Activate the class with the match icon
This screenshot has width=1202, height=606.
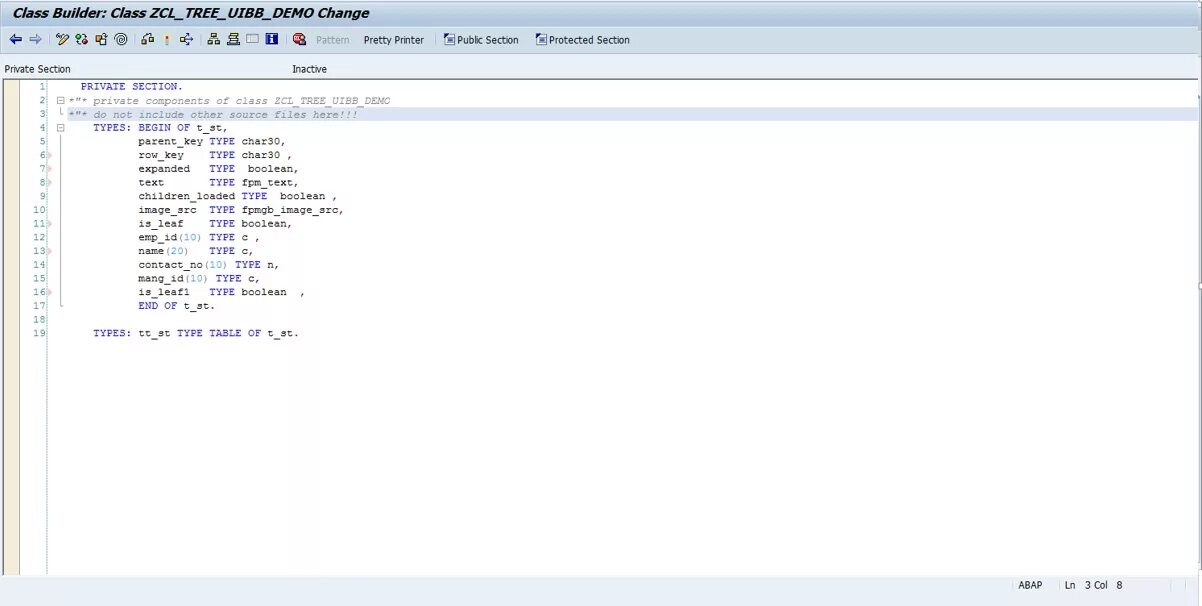point(166,40)
